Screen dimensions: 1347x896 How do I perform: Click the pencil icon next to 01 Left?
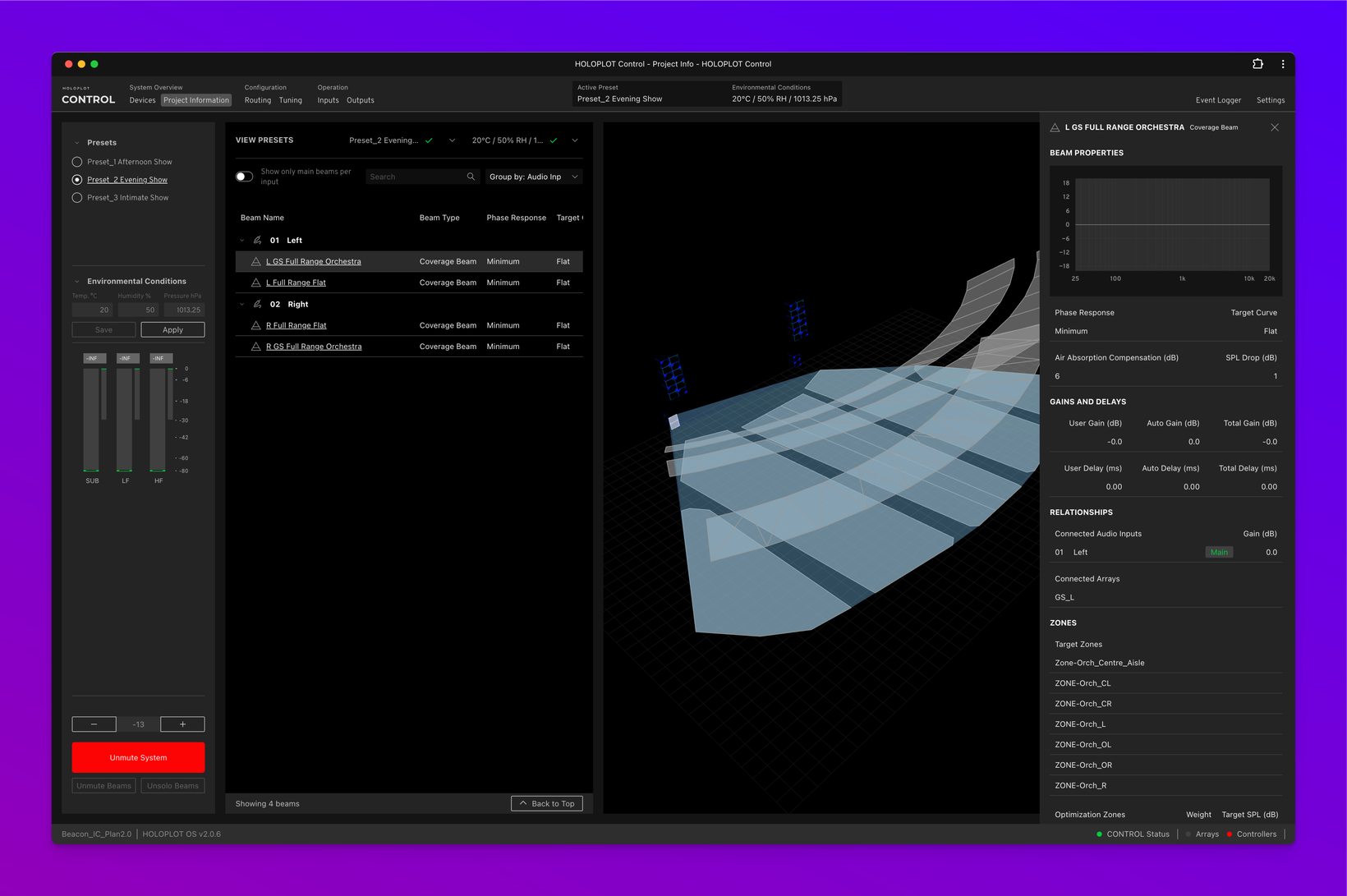[x=257, y=240]
